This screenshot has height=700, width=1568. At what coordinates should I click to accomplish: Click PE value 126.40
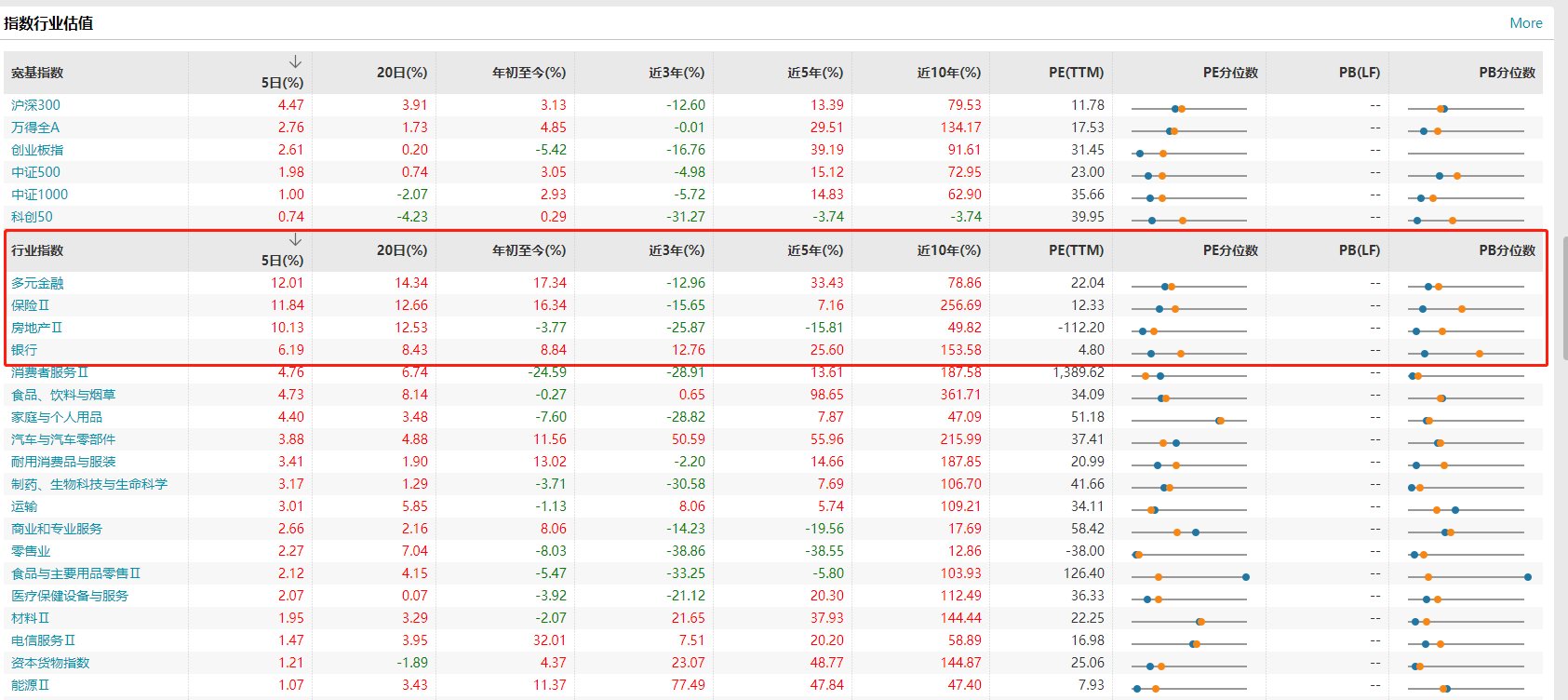1084,573
